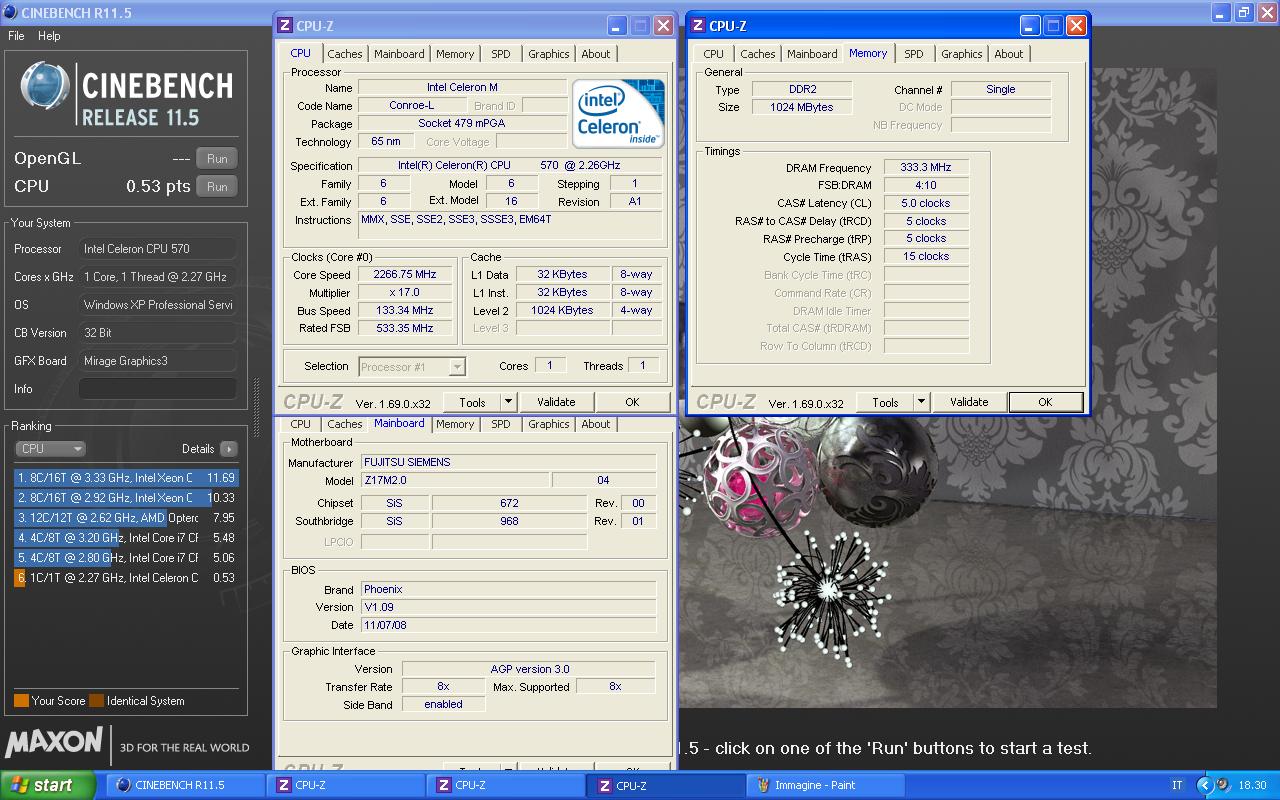This screenshot has height=800, width=1280.
Task: Open the Windows Start menu
Action: point(48,785)
